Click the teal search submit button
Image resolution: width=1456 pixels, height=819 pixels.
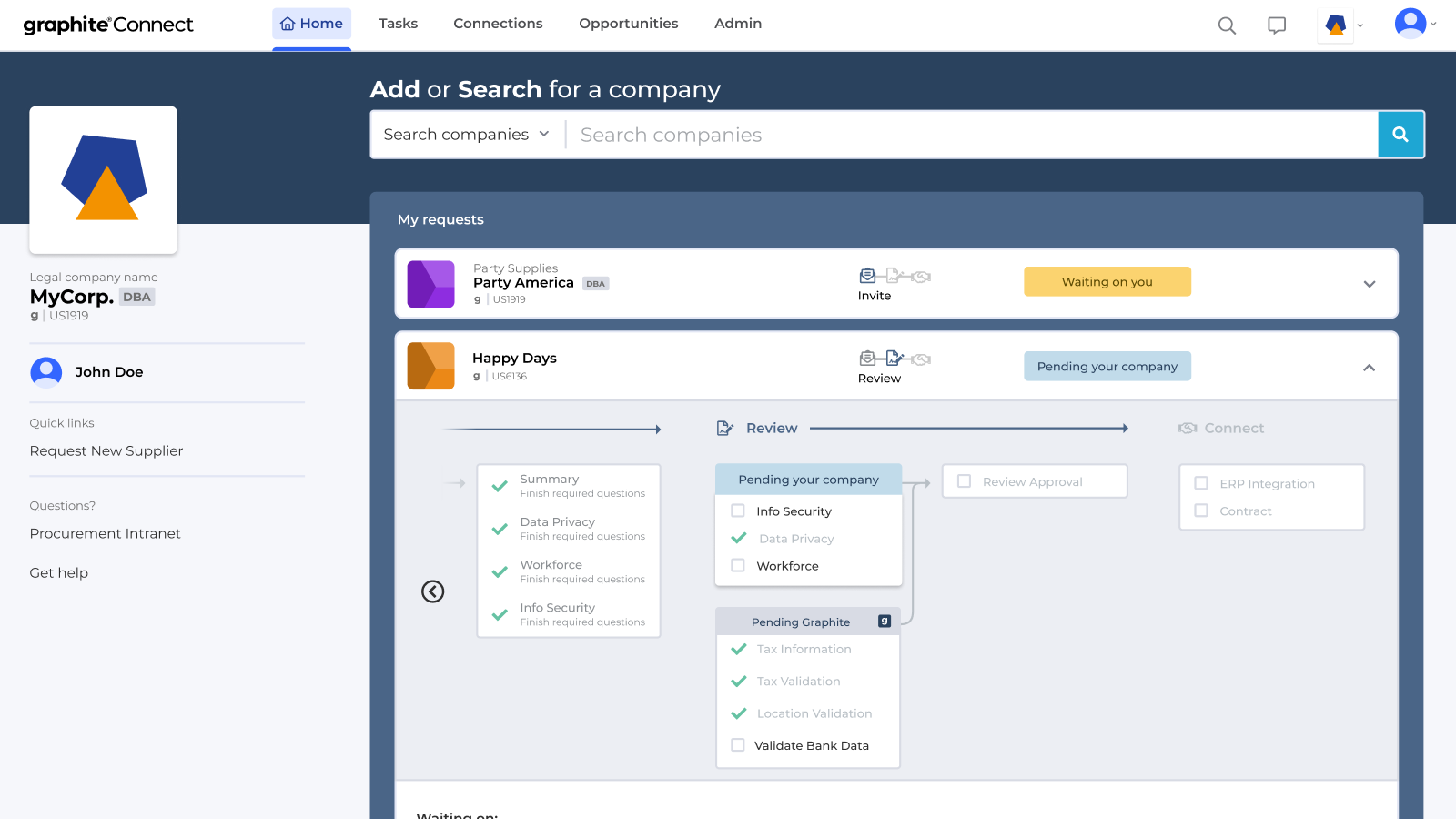[x=1400, y=135]
